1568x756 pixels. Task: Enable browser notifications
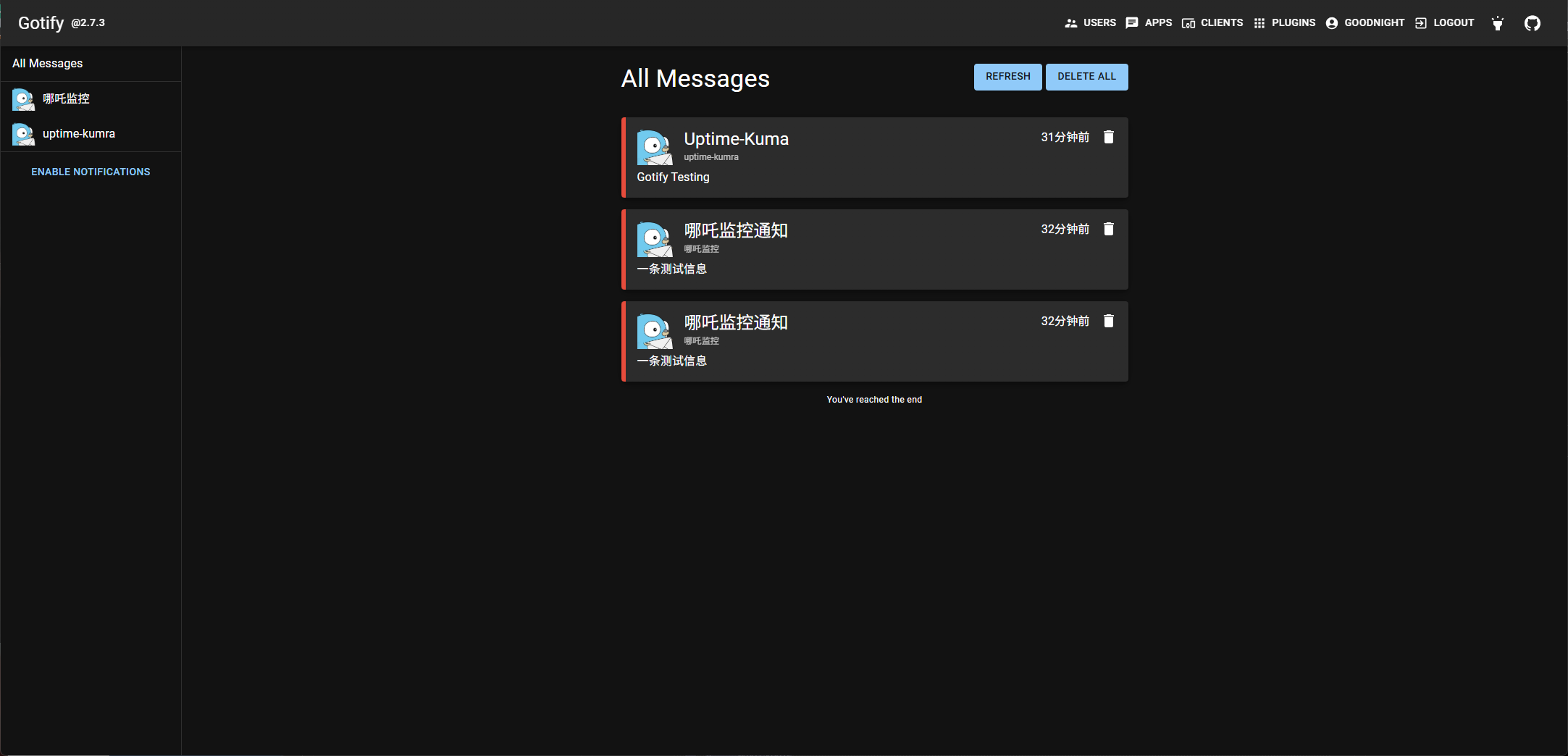point(91,172)
